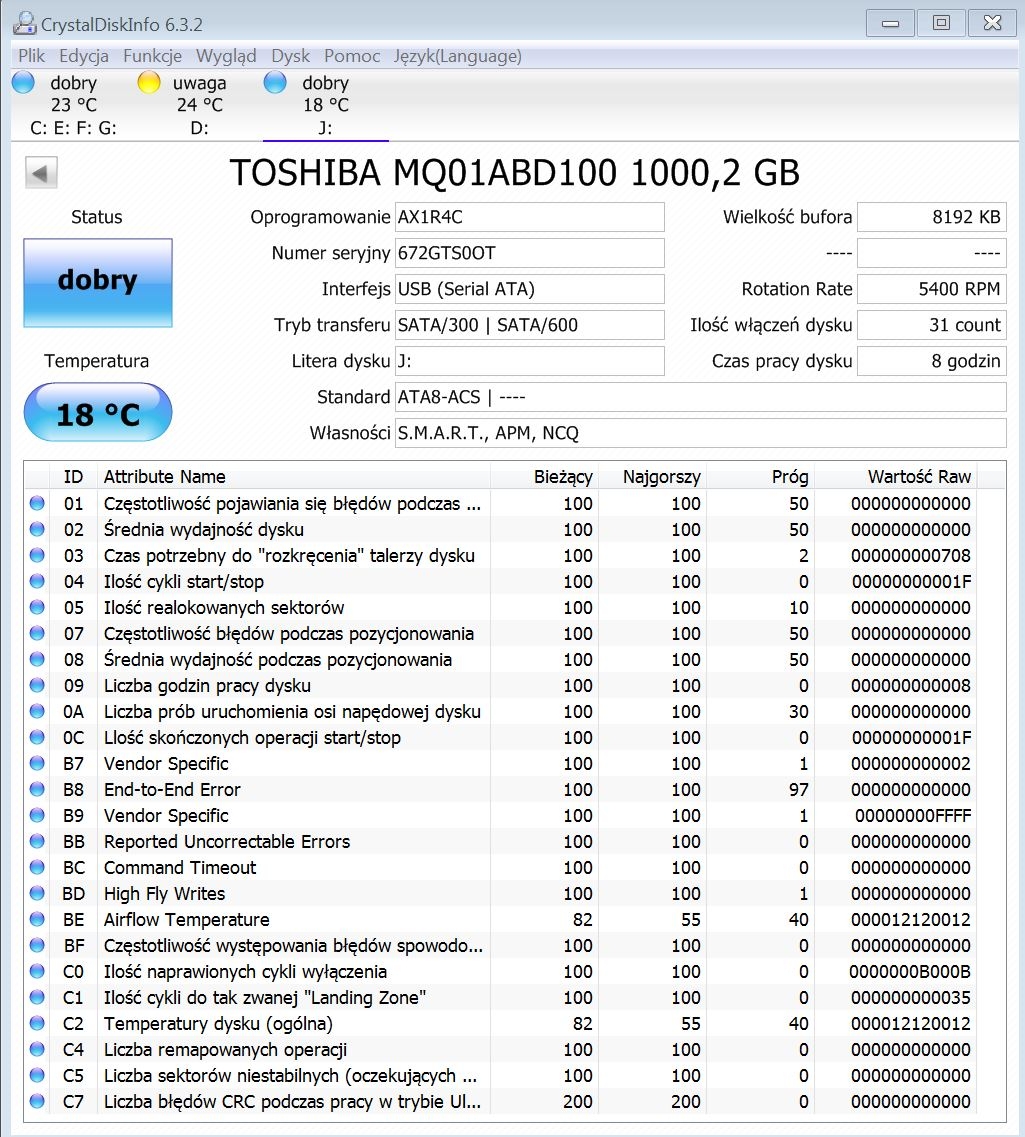Click status orb of BB Reported Uncorrectable Errors
Image resolution: width=1025 pixels, height=1137 pixels.
[37, 841]
